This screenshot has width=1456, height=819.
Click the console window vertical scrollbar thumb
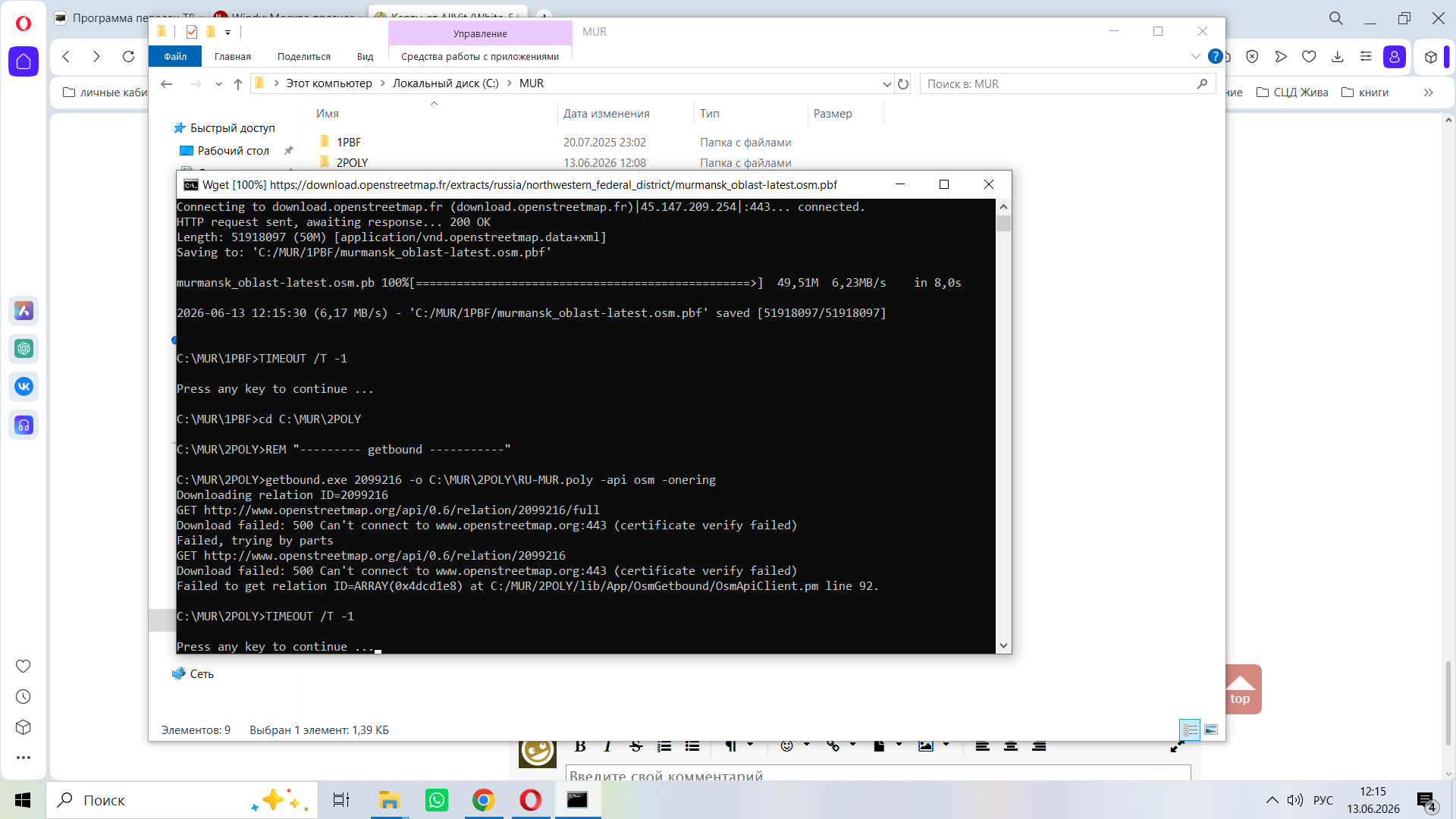(1004, 224)
